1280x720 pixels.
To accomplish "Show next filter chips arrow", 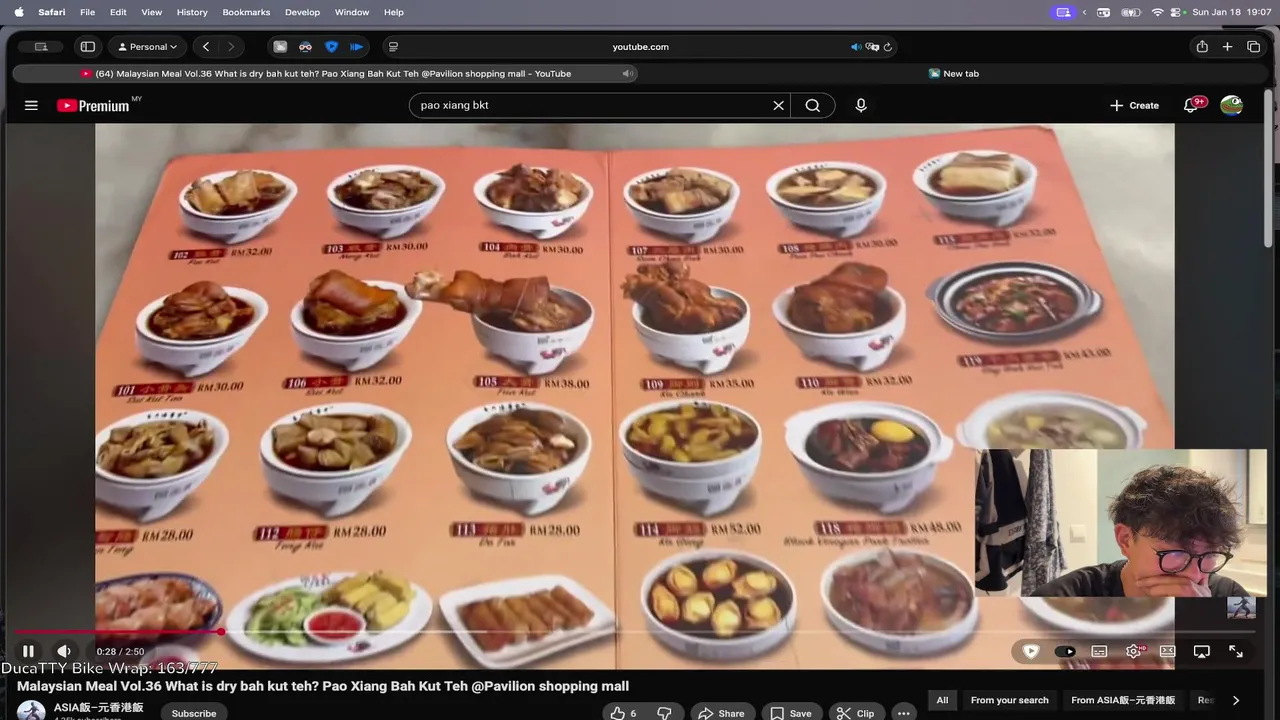I will (x=1236, y=700).
